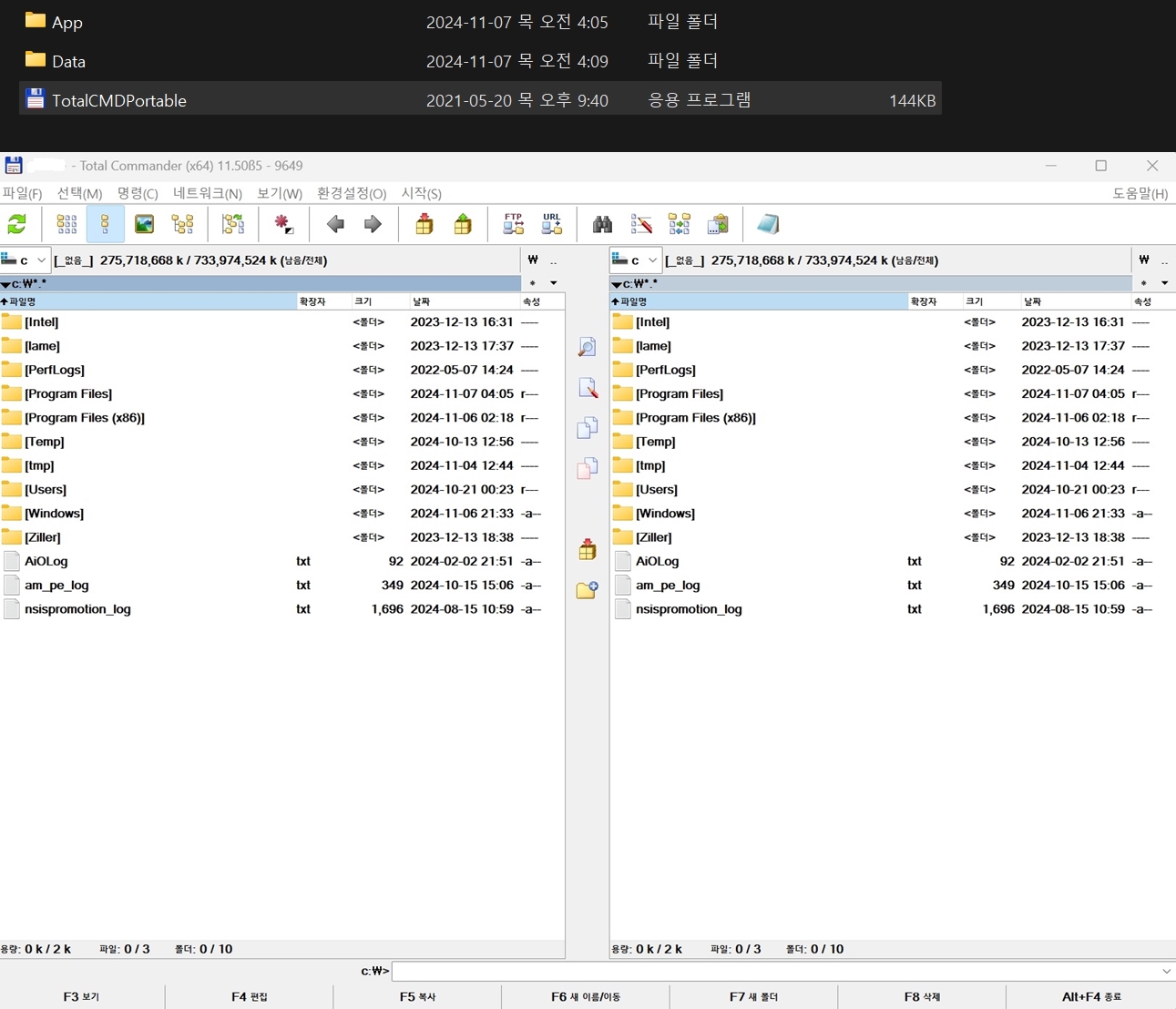Click the Alt+F4 종료 button
1176x1009 pixels.
[x=1091, y=997]
